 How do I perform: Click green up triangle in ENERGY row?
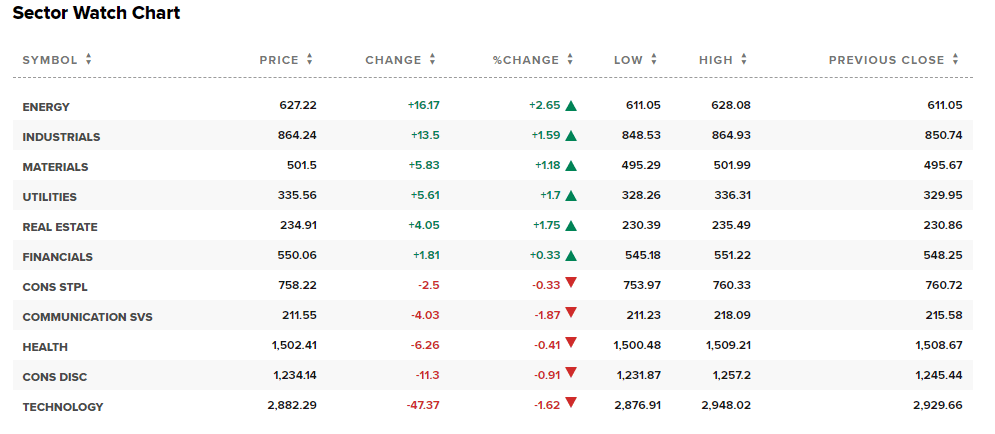click(x=571, y=106)
